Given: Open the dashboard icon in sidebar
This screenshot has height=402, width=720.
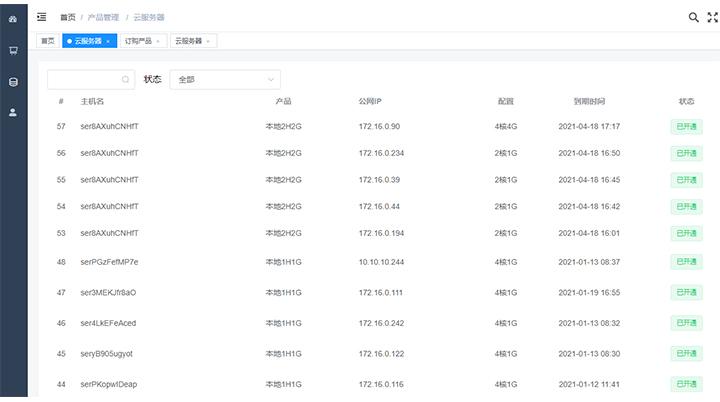Looking at the screenshot, I should coord(13,18).
